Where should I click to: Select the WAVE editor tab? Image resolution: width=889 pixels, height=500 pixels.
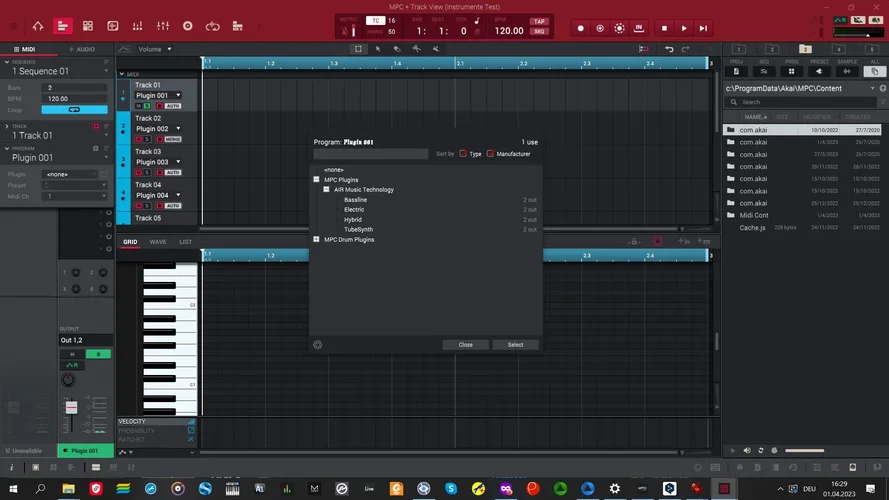pyautogui.click(x=158, y=242)
